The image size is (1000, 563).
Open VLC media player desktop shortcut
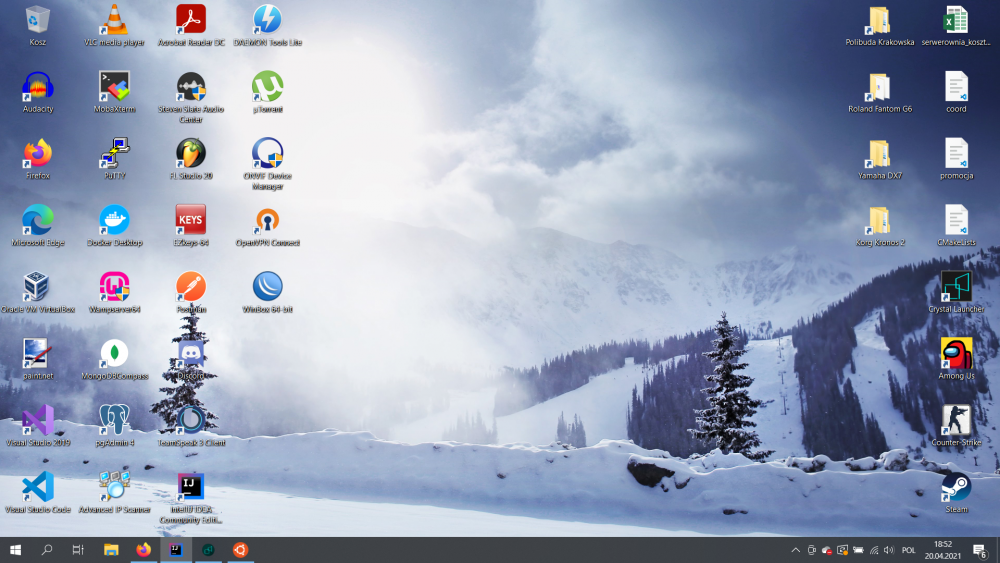point(114,20)
